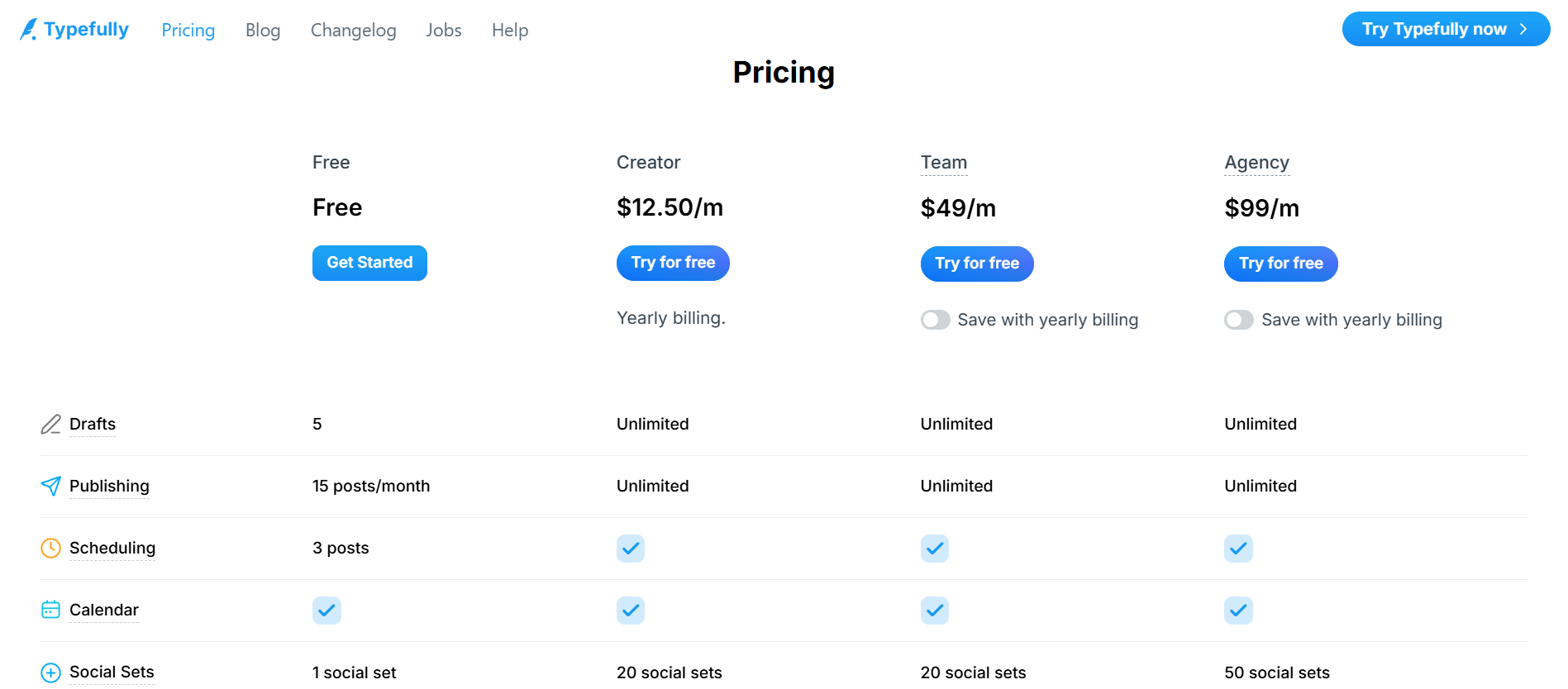The height and width of the screenshot is (689, 1568).
Task: Click the calendar icon beside Calendar row
Action: (50, 610)
